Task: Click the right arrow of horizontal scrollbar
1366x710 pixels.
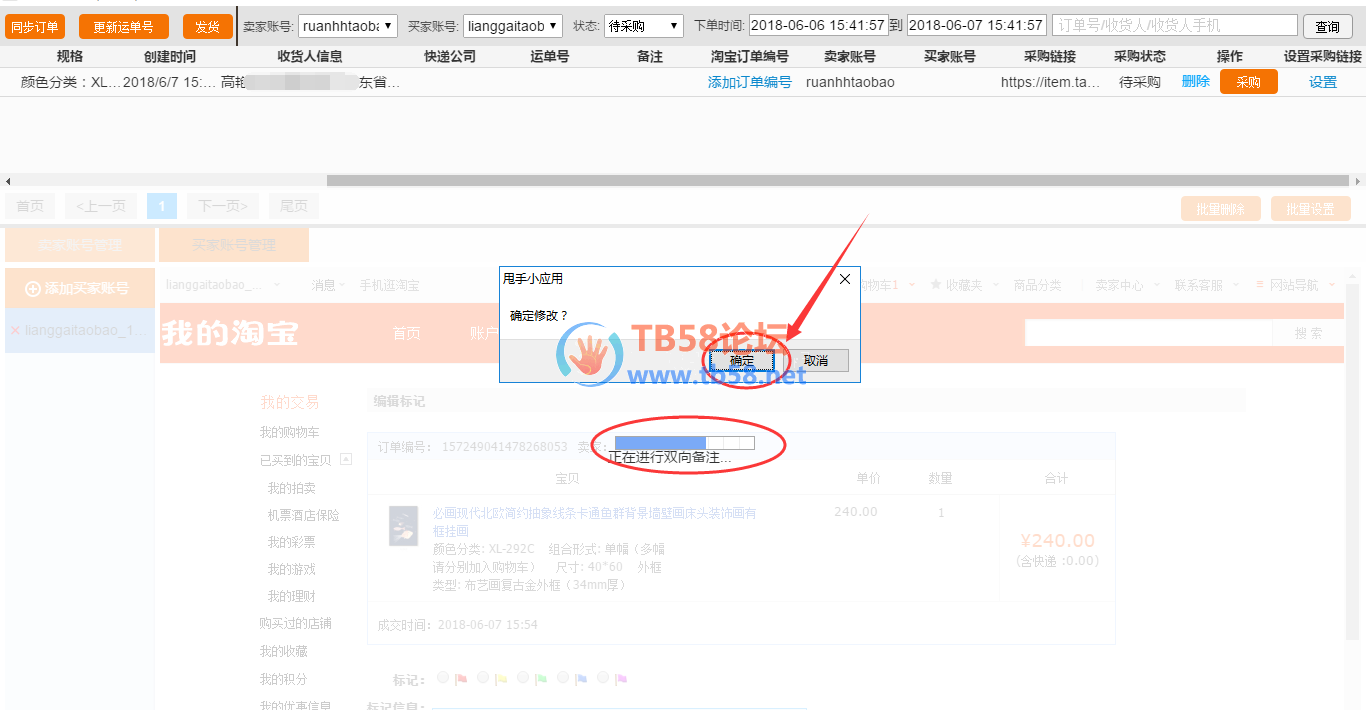Action: pos(1358,181)
